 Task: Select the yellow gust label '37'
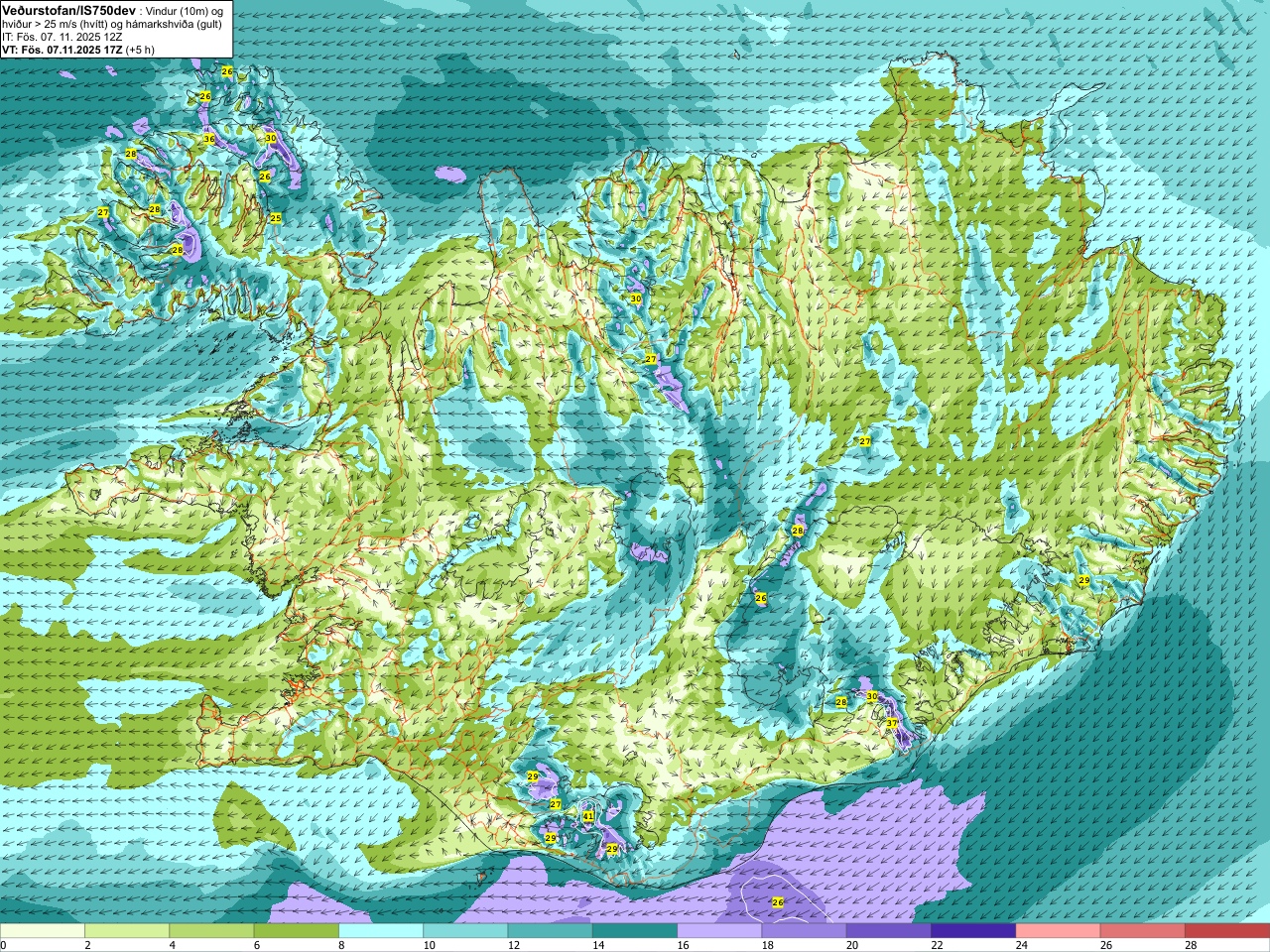pos(892,723)
